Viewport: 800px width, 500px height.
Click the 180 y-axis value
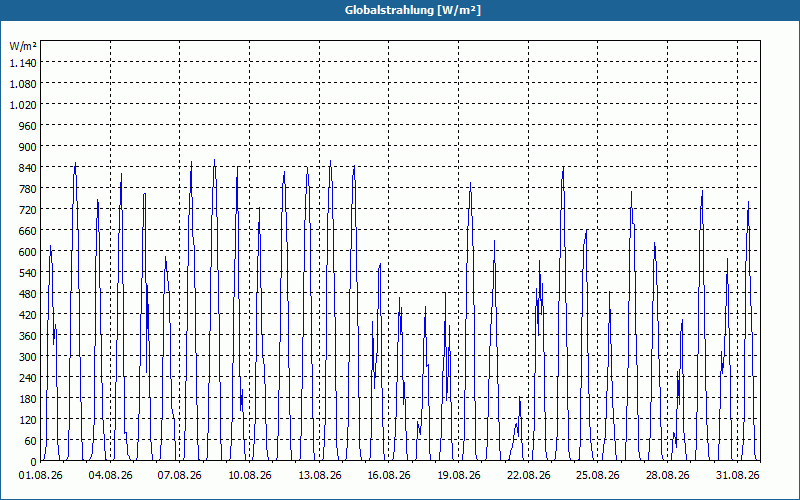(28, 399)
